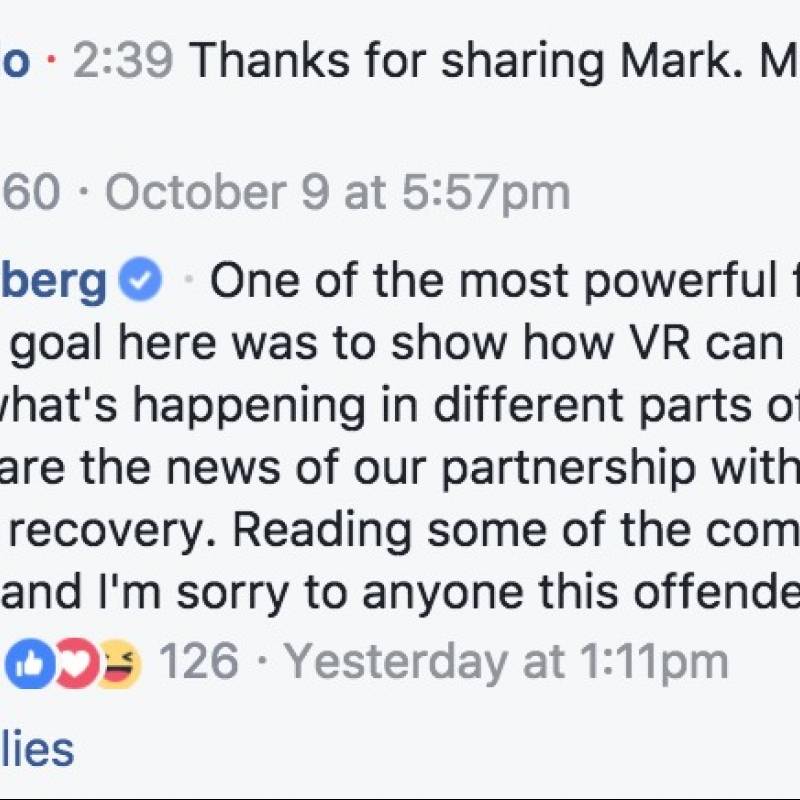Image resolution: width=800 pixels, height=800 pixels.
Task: Open the Yesterday at 1:11pm timestamp
Action: click(x=506, y=662)
